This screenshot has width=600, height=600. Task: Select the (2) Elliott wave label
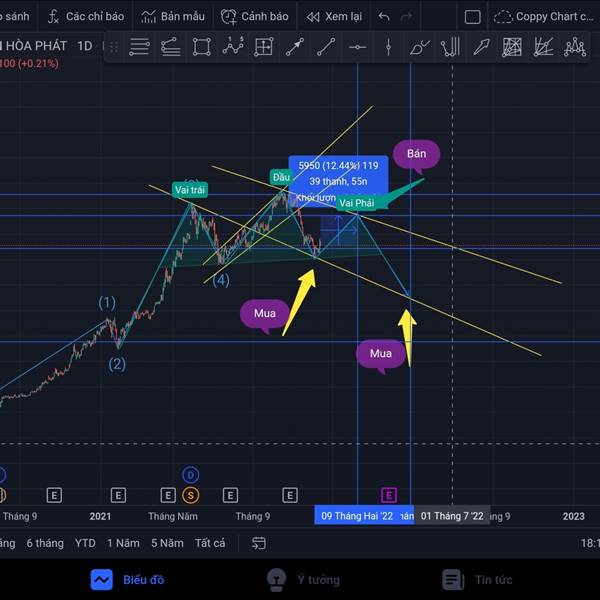(x=117, y=364)
